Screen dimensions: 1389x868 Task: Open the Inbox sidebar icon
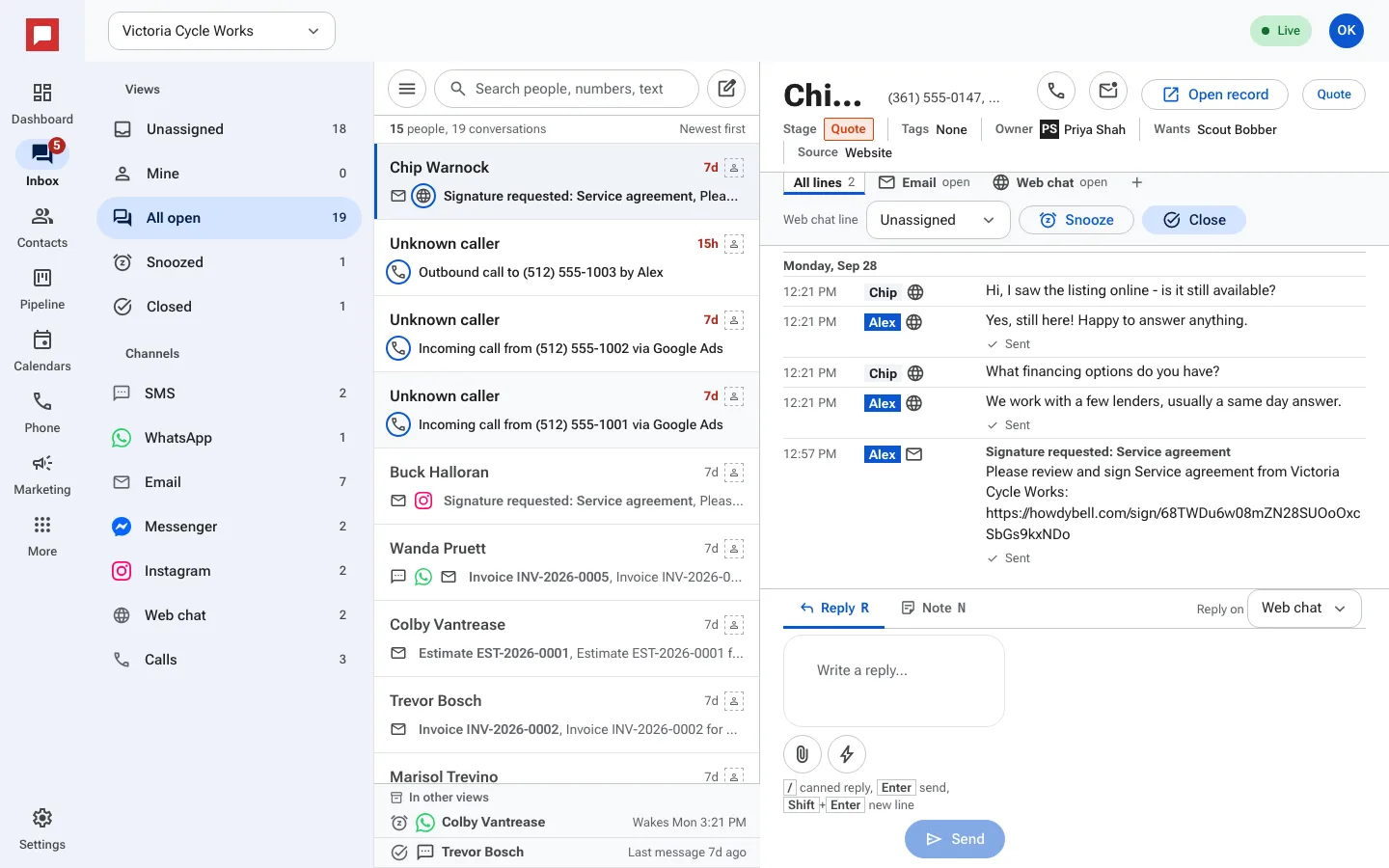[x=42, y=163]
